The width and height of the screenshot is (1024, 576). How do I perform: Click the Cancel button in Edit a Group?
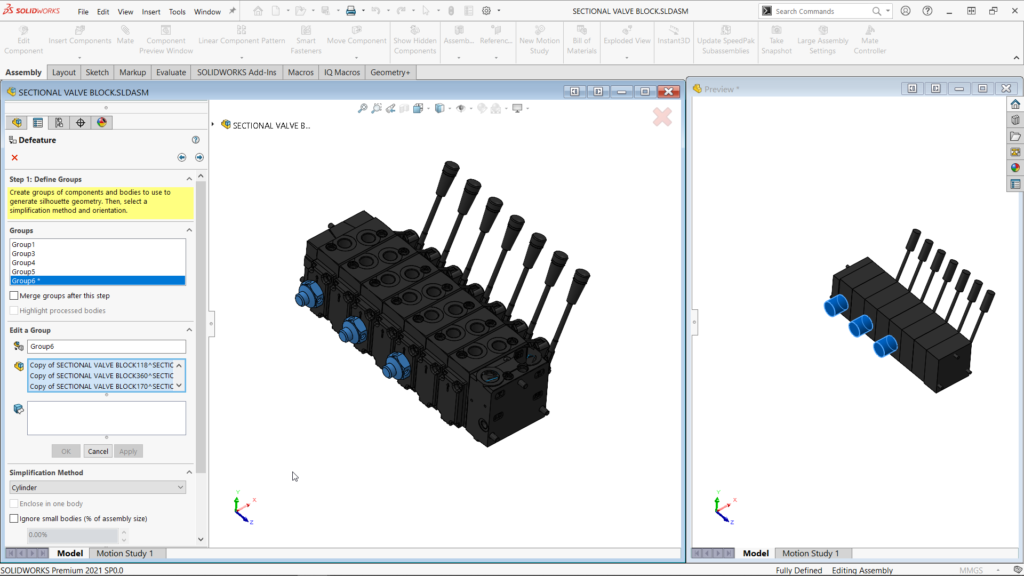tap(98, 451)
